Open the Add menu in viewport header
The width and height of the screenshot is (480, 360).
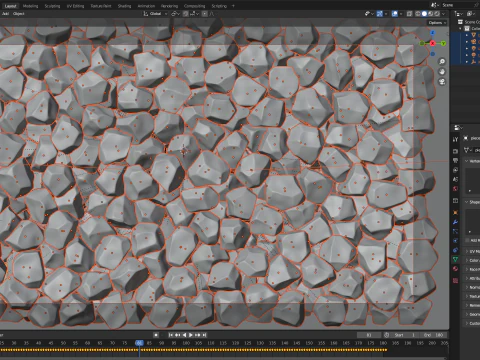coord(5,14)
